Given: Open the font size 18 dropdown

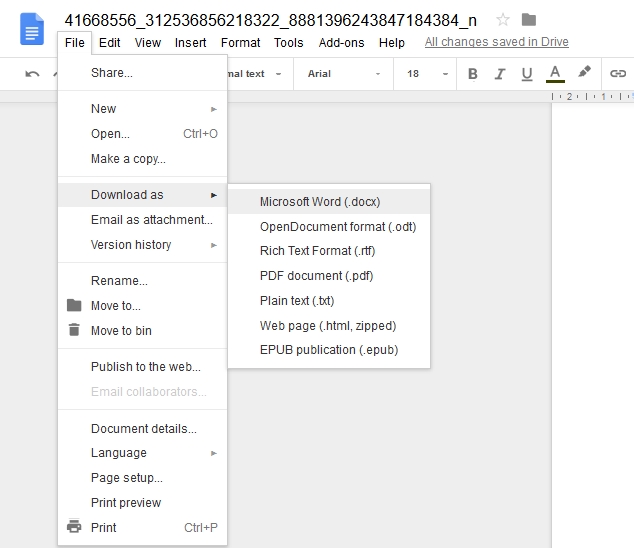Looking at the screenshot, I should coord(422,74).
